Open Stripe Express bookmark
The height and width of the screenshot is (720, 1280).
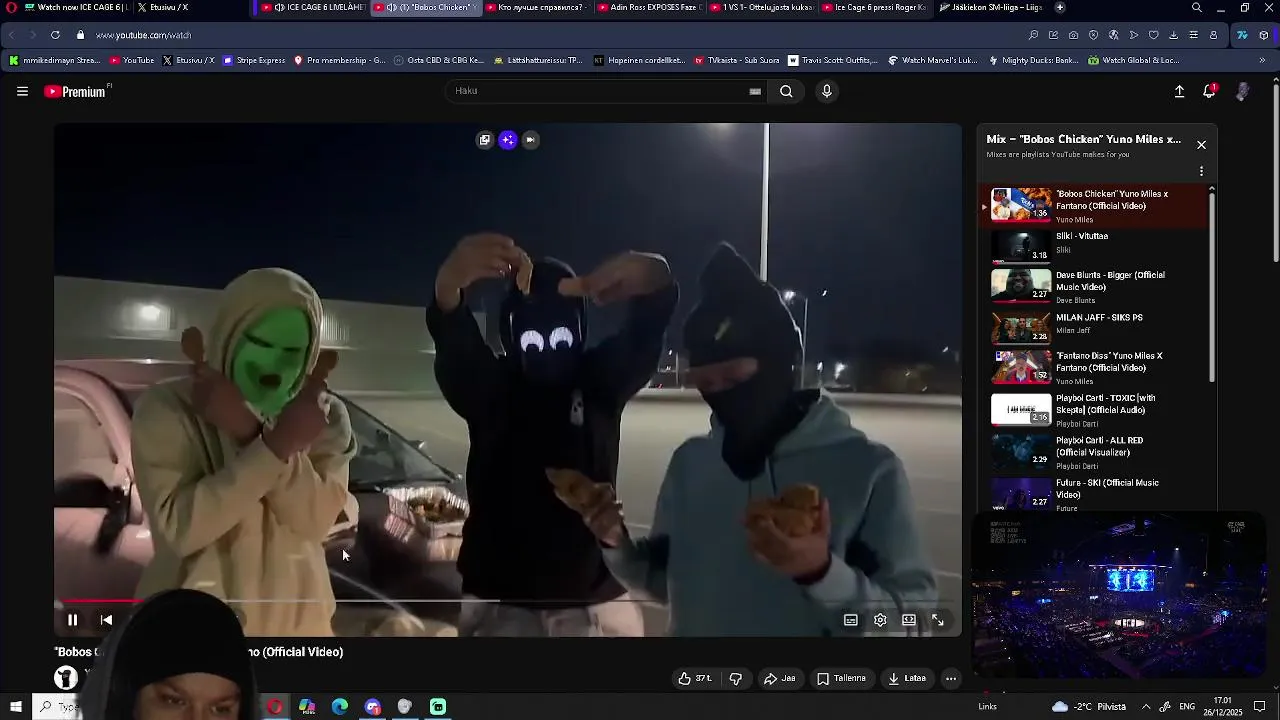point(254,60)
